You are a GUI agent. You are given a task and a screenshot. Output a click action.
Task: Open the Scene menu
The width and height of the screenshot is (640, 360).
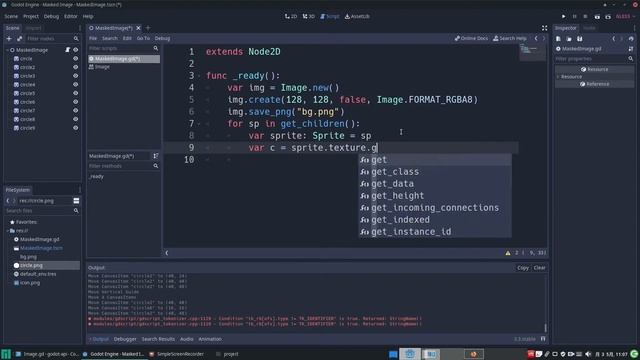(11, 17)
